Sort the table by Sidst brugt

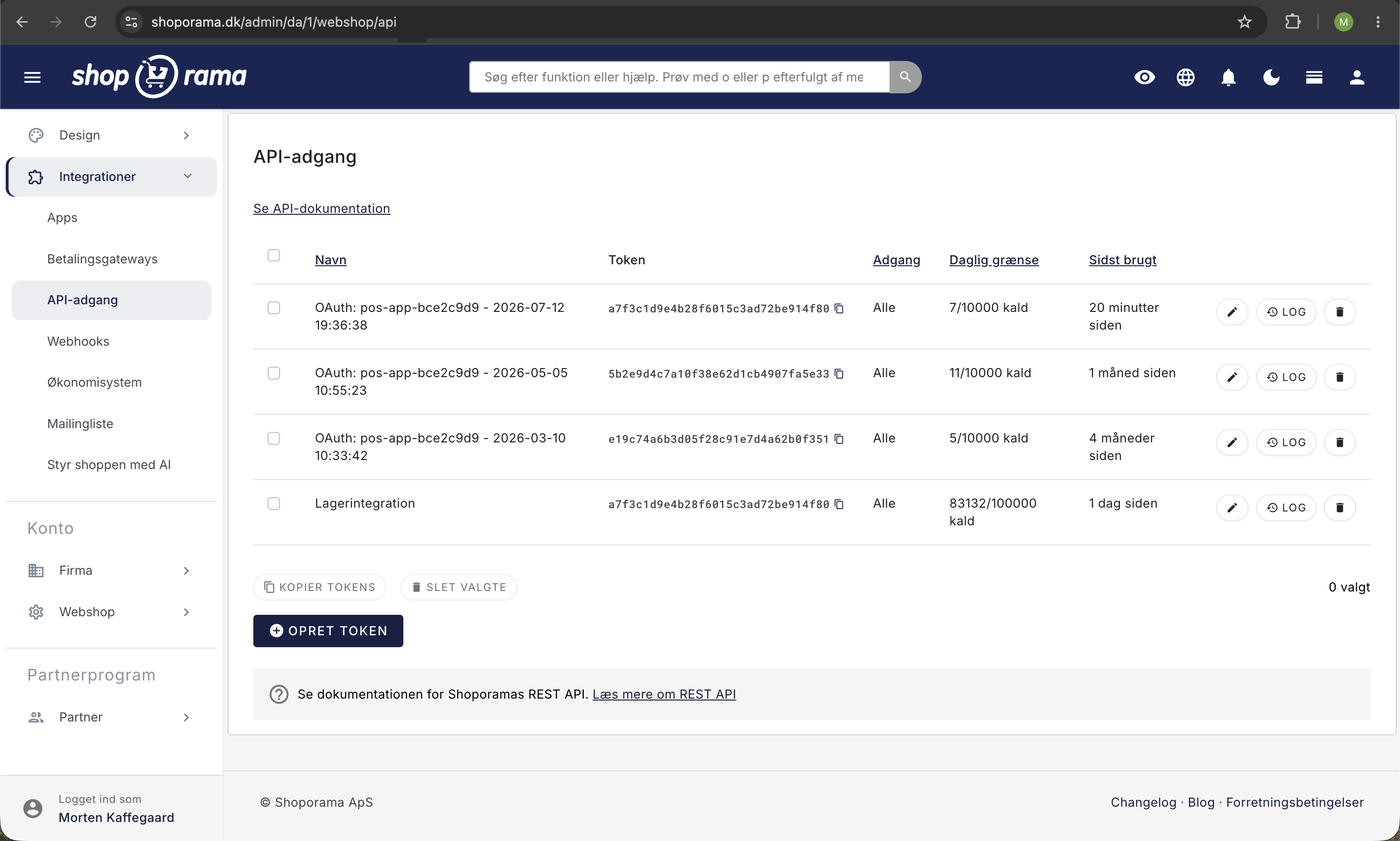pos(1123,260)
